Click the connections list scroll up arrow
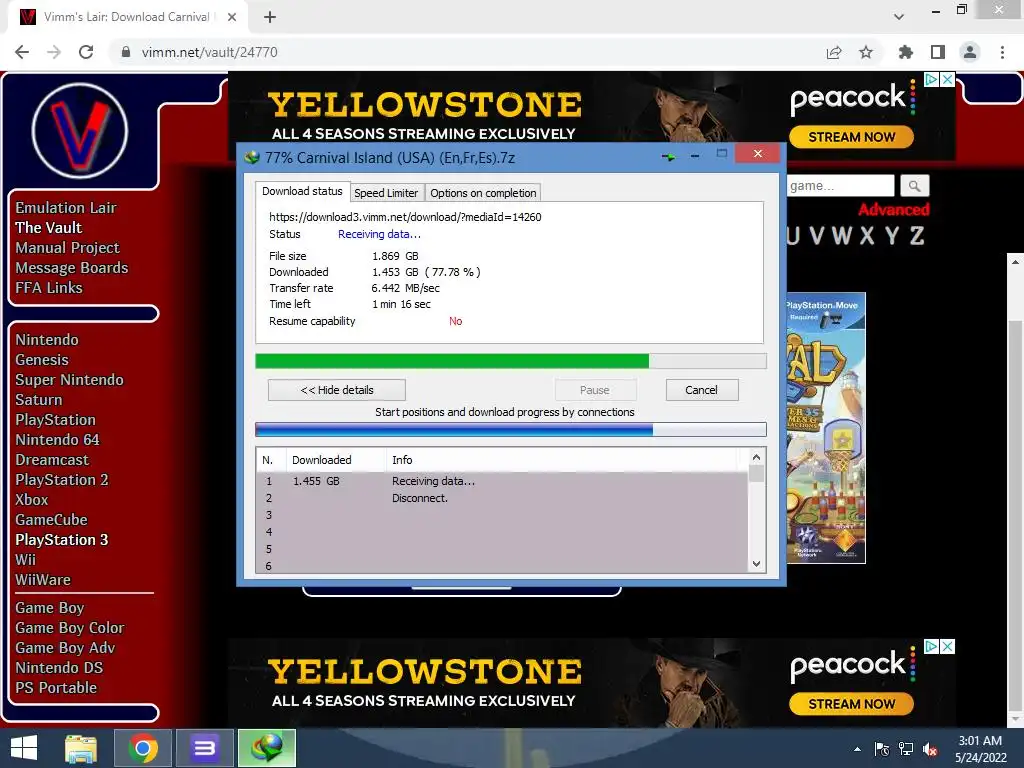This screenshot has width=1024, height=768. coord(756,457)
